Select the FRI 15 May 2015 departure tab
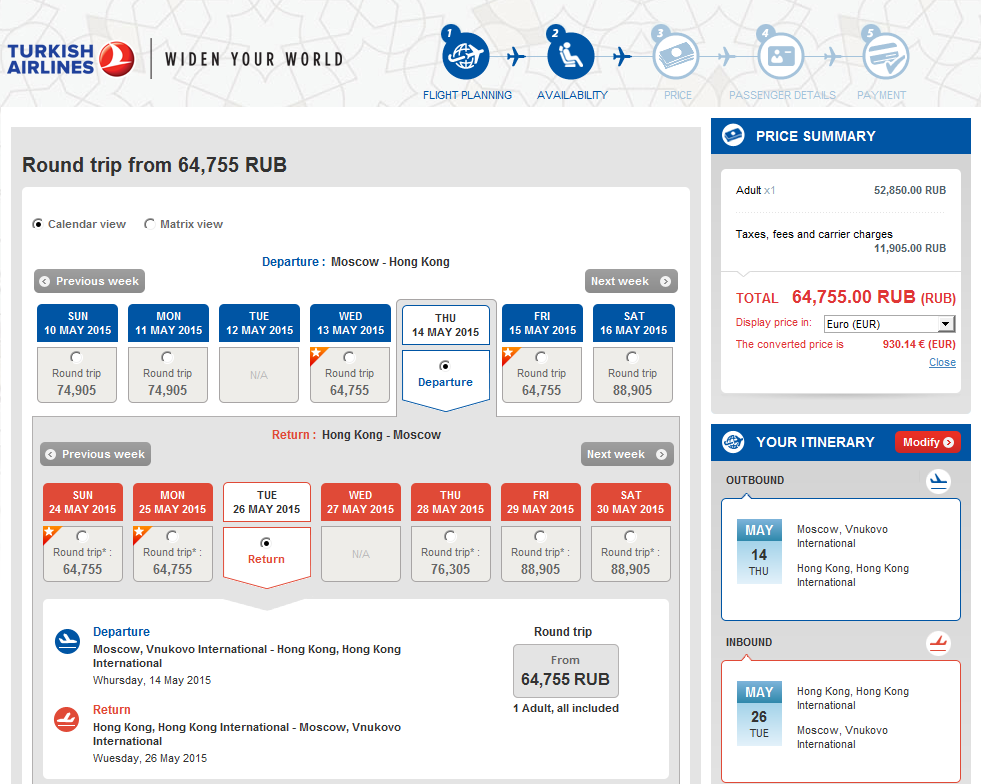The height and width of the screenshot is (784, 981). 542,324
